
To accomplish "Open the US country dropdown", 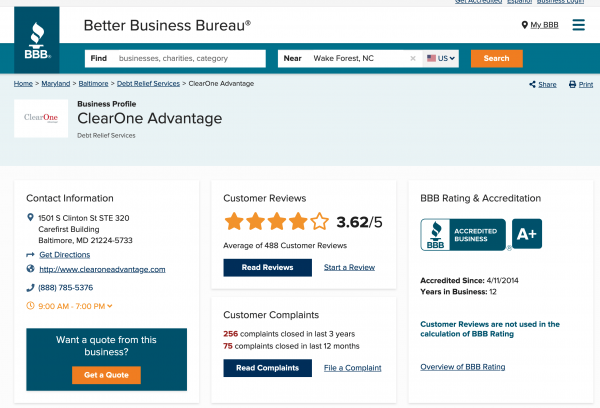I will pyautogui.click(x=441, y=58).
